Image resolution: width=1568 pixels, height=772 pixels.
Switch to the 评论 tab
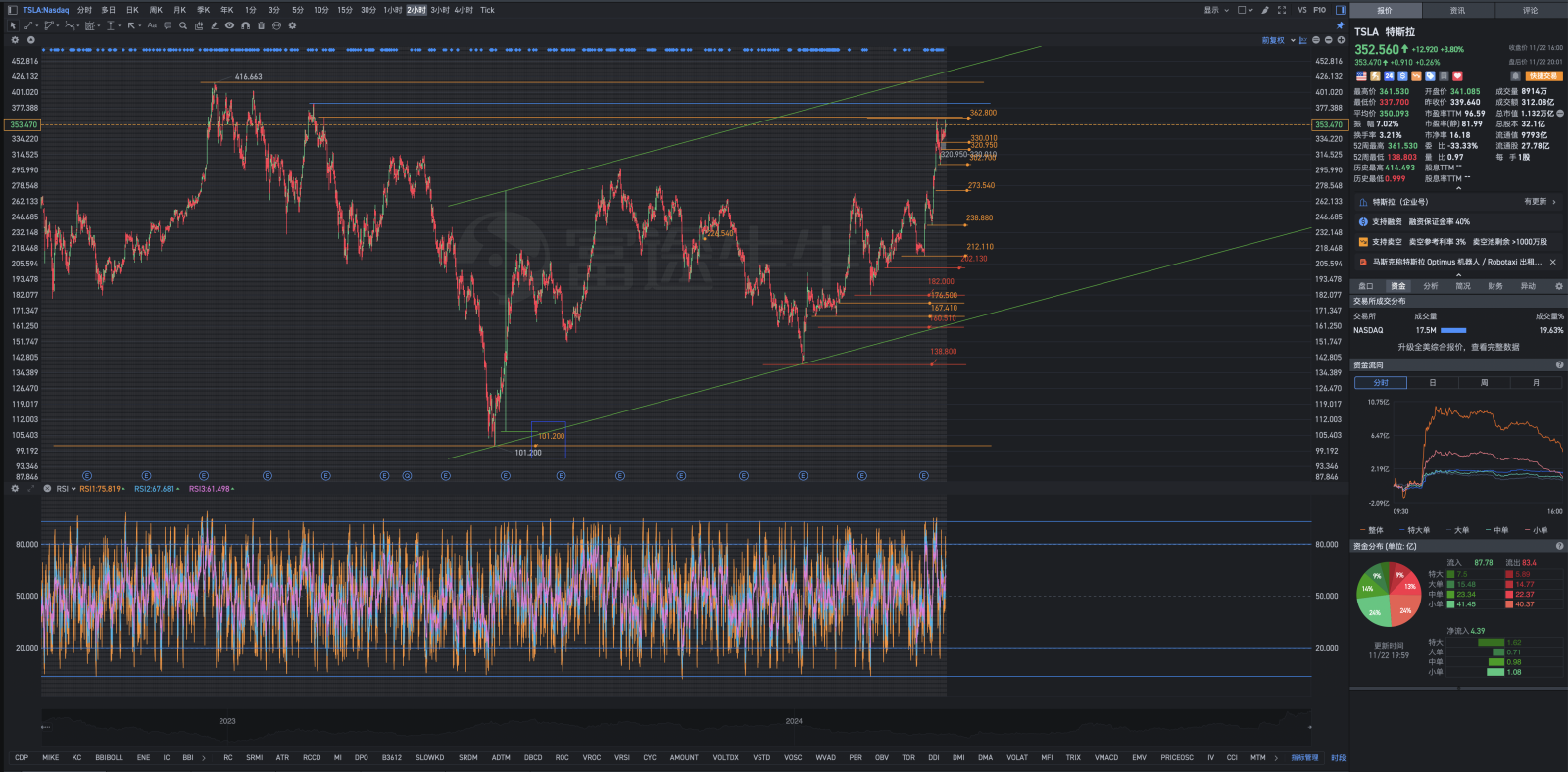click(x=1530, y=10)
